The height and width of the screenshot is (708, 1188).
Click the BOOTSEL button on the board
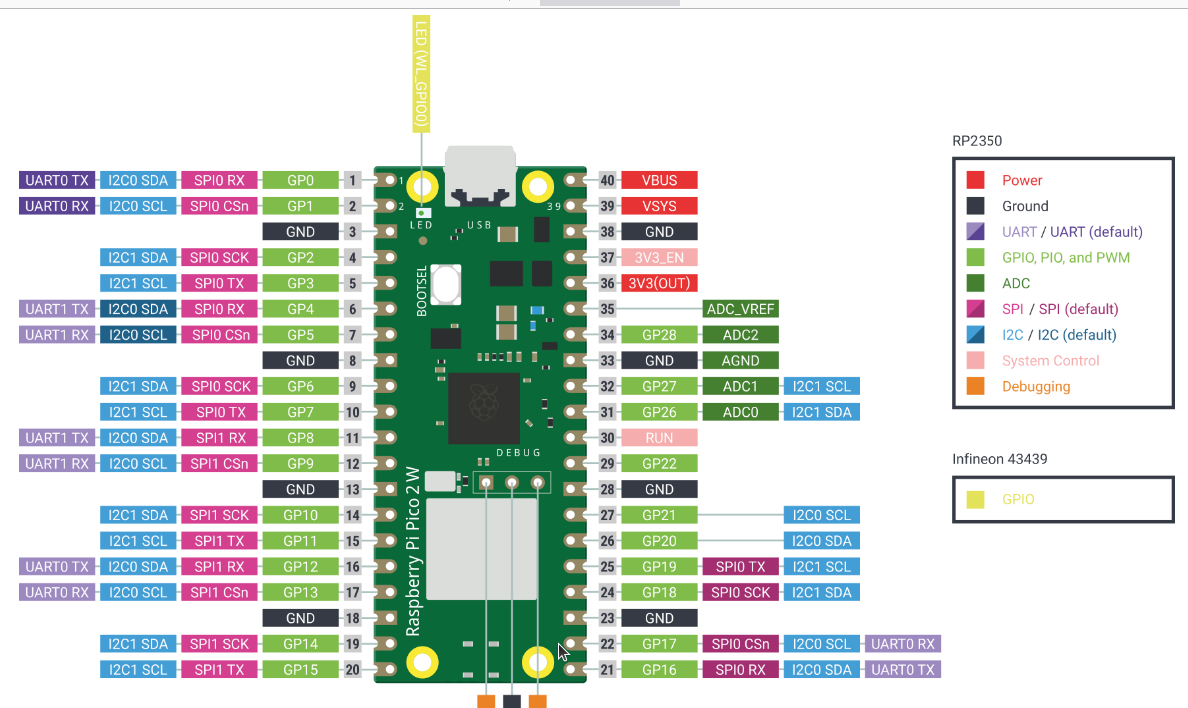tap(446, 285)
